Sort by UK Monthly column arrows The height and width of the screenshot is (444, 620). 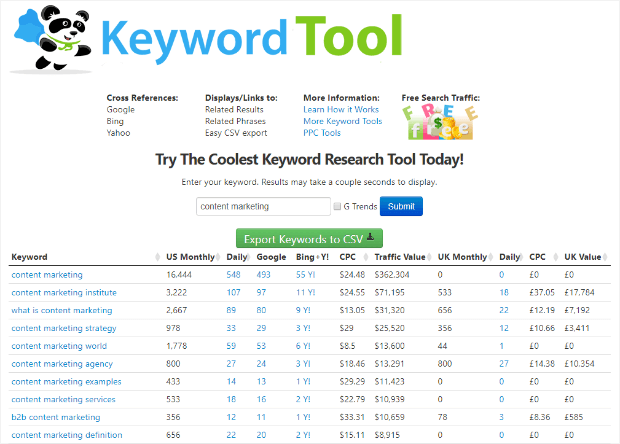[x=490, y=257]
